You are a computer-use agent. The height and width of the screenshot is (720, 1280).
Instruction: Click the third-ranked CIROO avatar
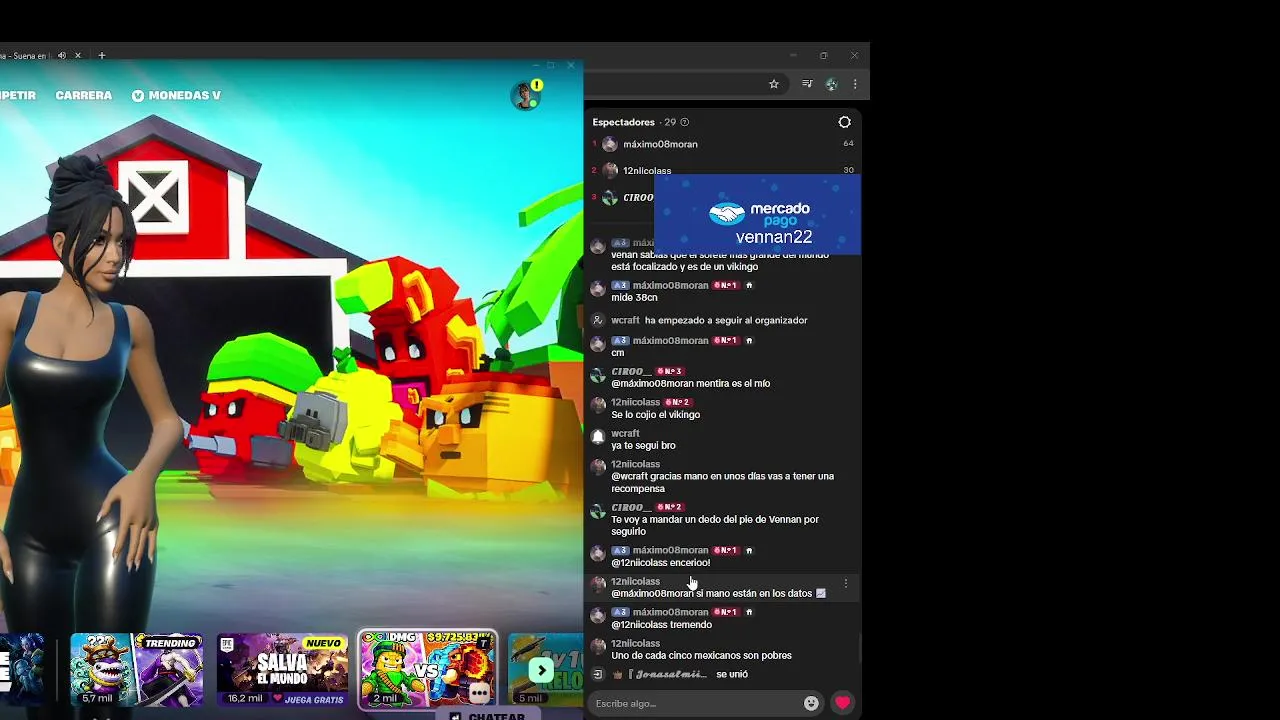[609, 197]
